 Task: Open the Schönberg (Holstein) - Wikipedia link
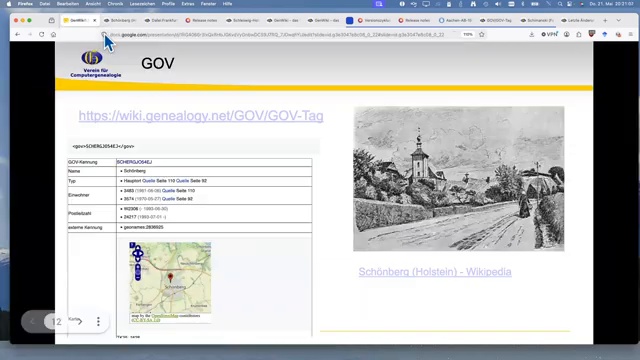tap(435, 272)
